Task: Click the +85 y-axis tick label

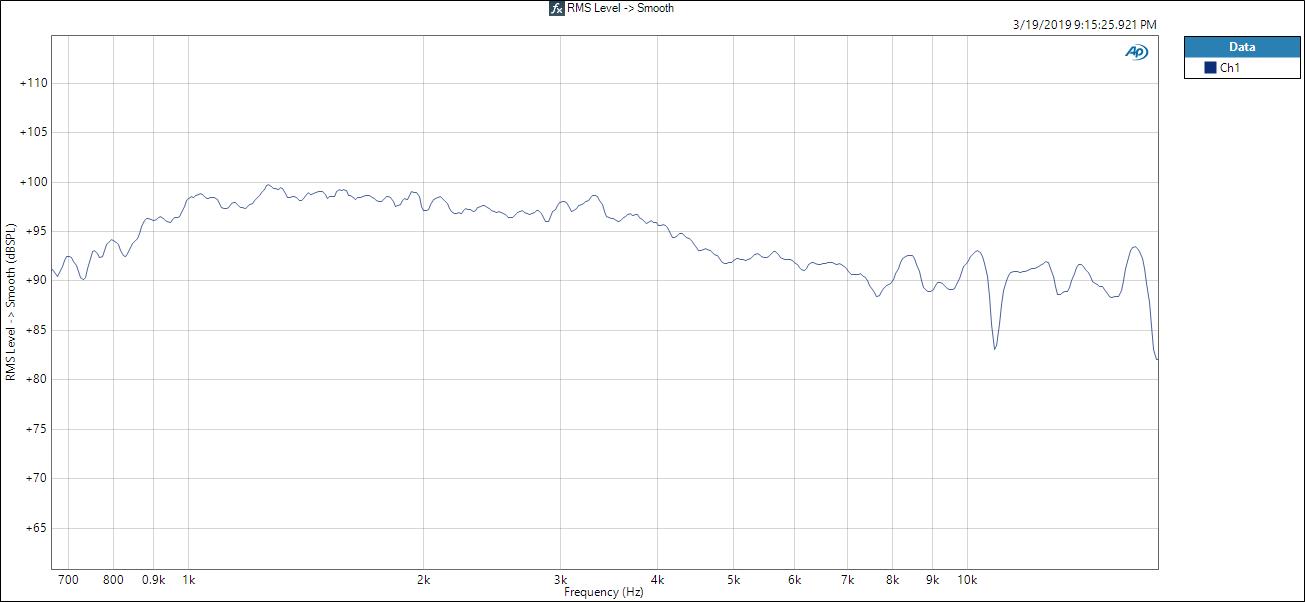Action: [37, 330]
